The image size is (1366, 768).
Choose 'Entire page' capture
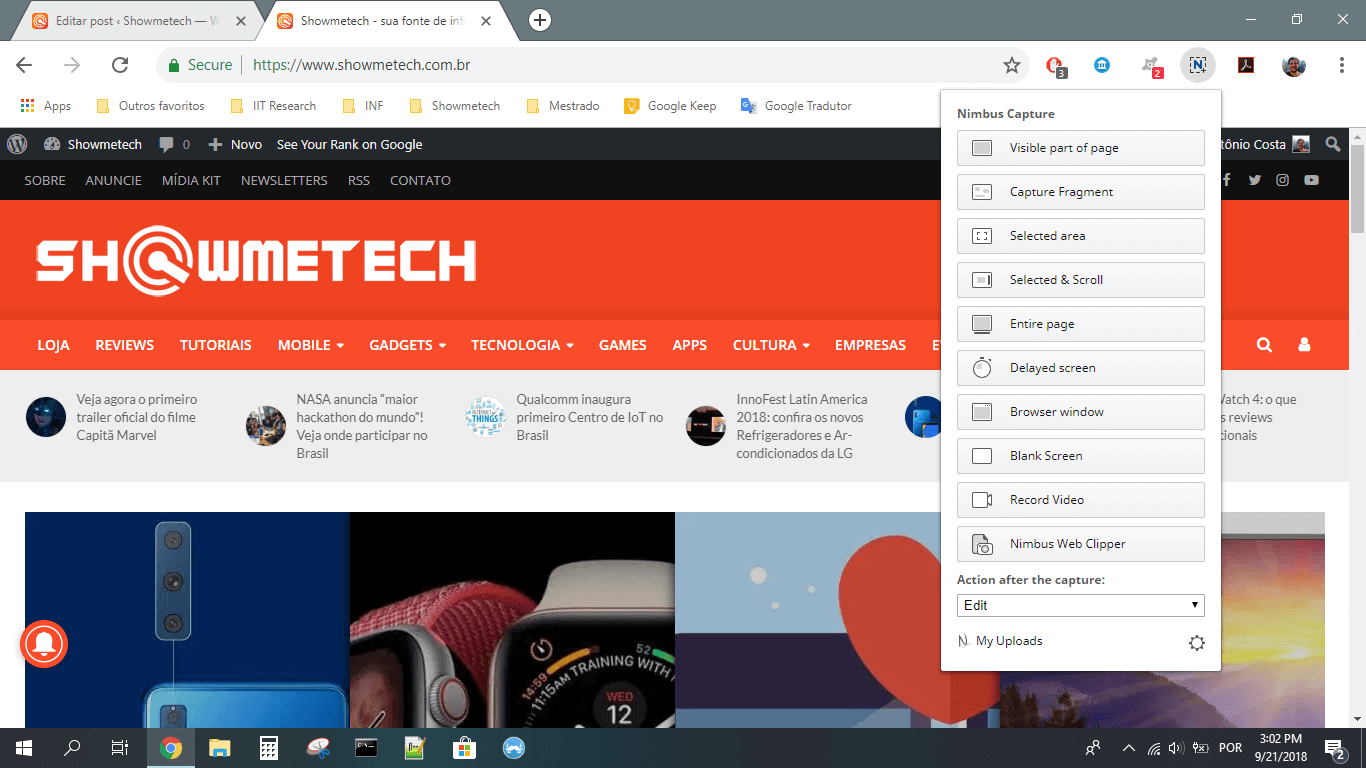pos(1081,324)
